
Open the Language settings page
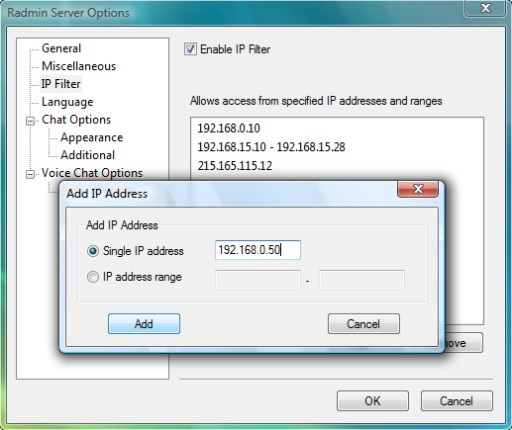[67, 102]
